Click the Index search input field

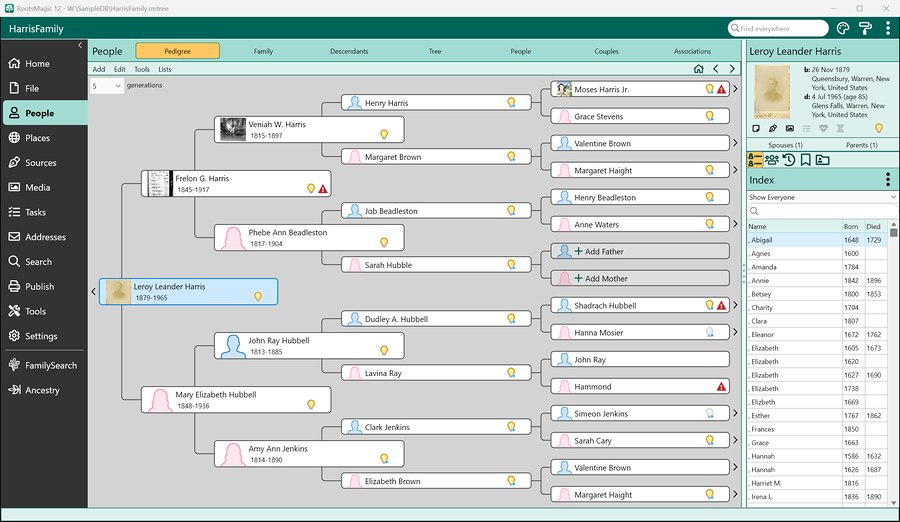tap(822, 211)
